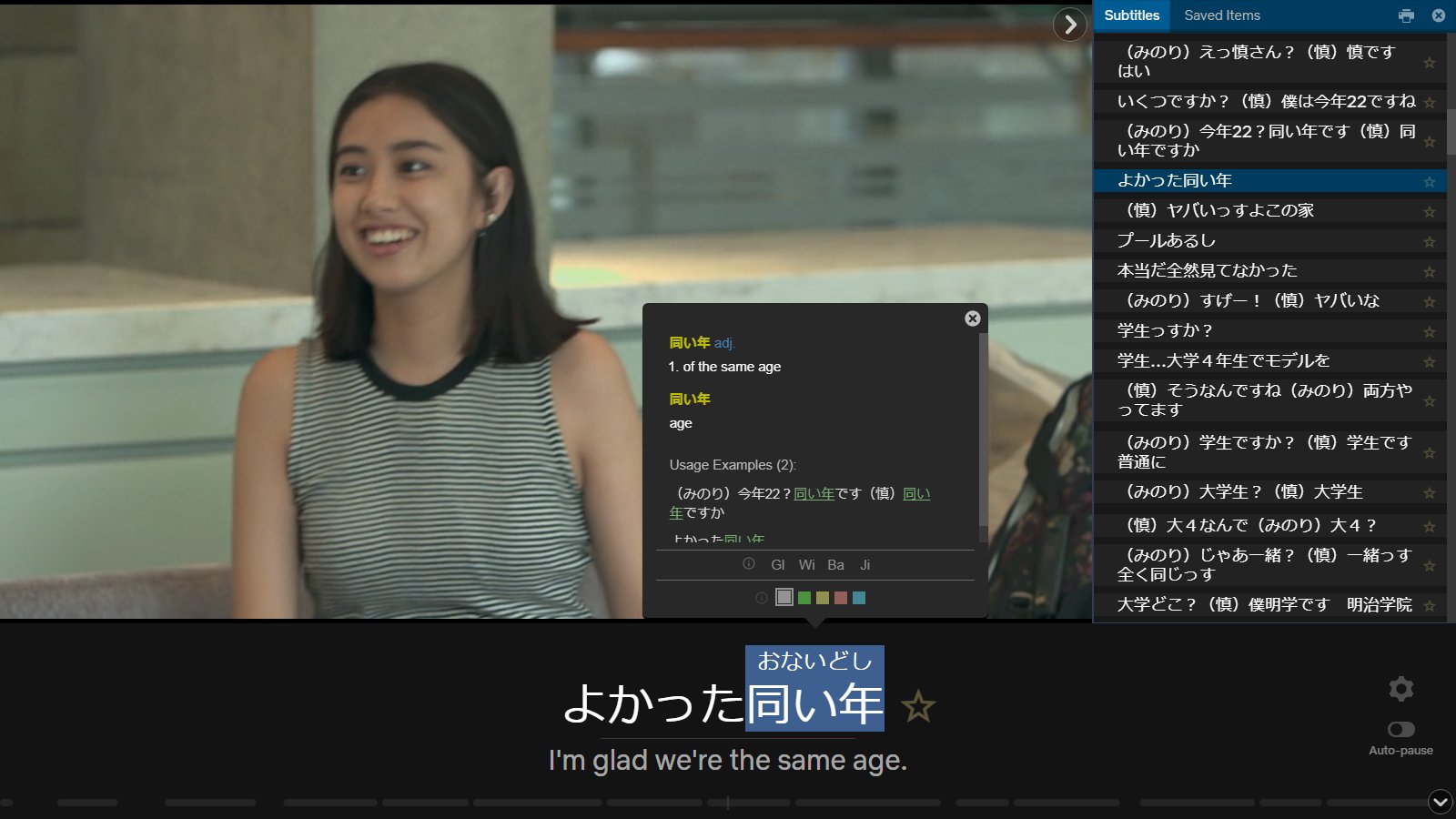Choose the green word color swatch
This screenshot has height=819, width=1456.
tap(804, 598)
